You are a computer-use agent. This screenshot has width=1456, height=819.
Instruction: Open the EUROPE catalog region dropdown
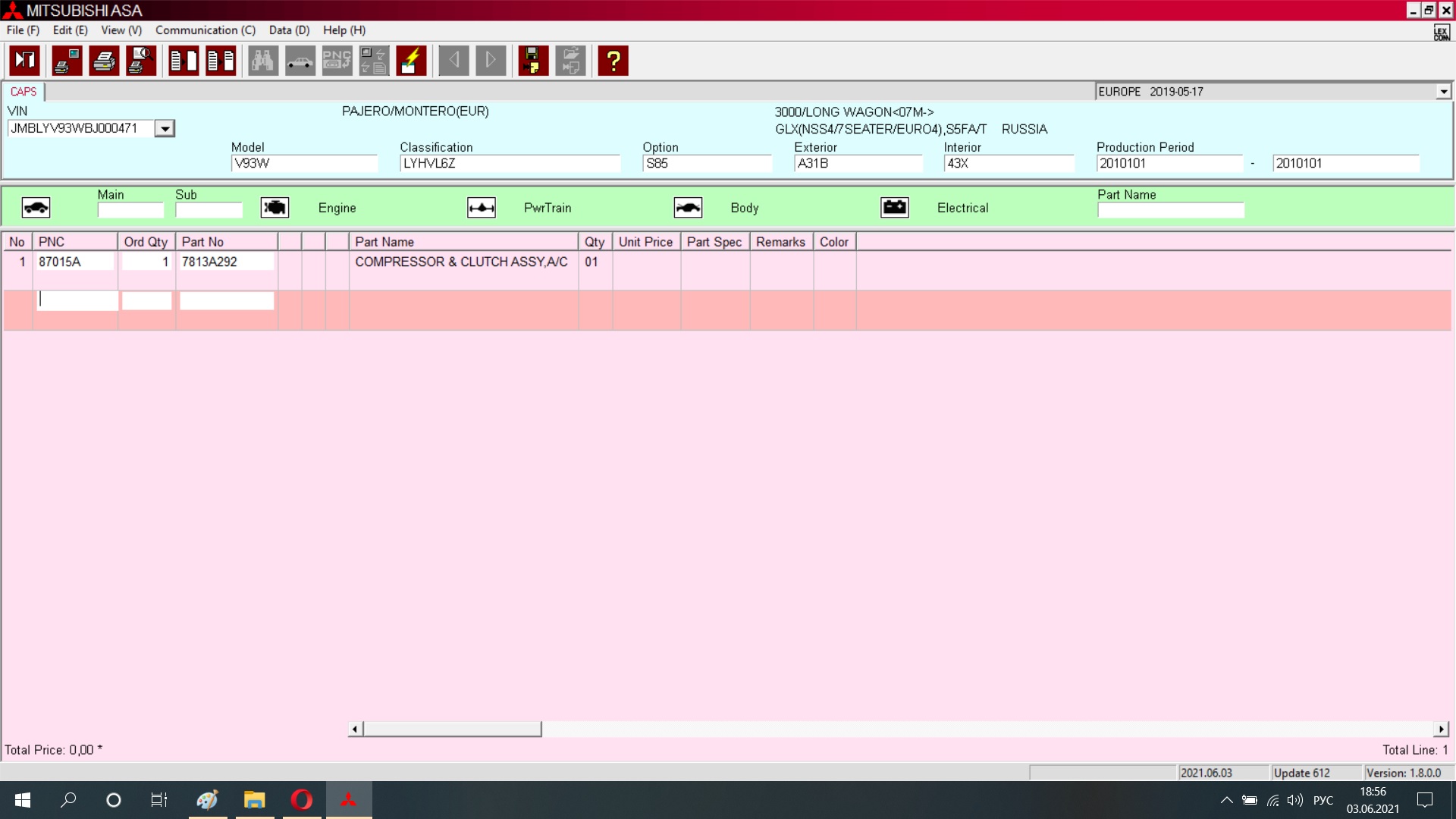coord(1443,92)
